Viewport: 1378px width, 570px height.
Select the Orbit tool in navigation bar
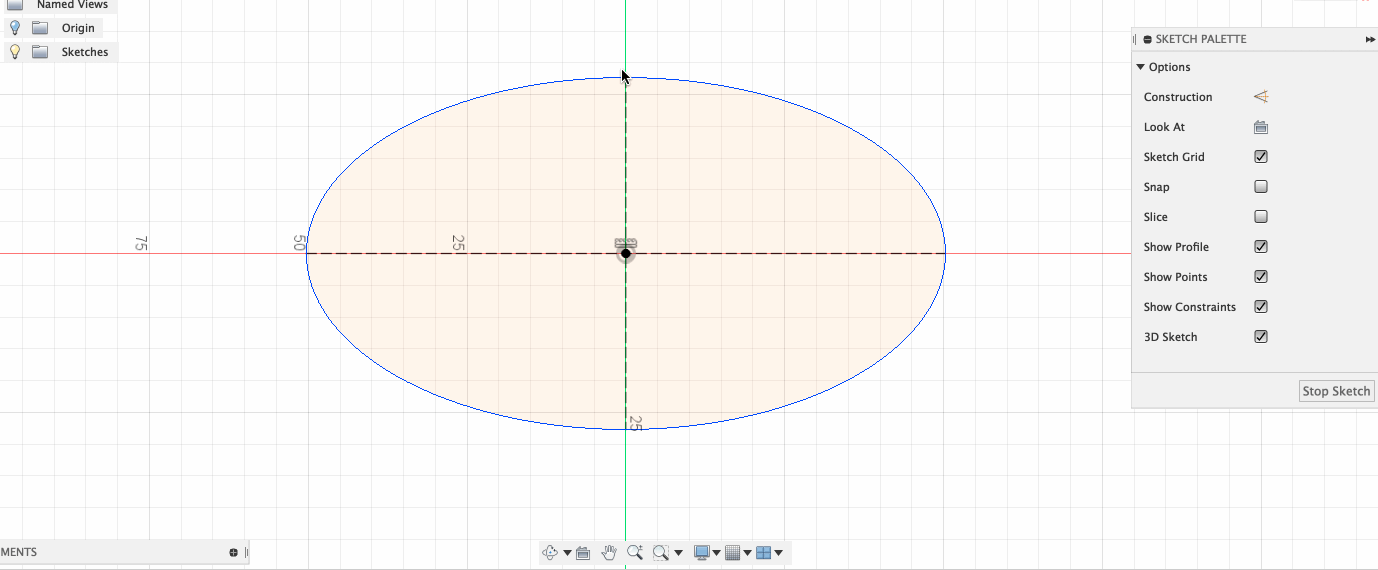pos(549,552)
